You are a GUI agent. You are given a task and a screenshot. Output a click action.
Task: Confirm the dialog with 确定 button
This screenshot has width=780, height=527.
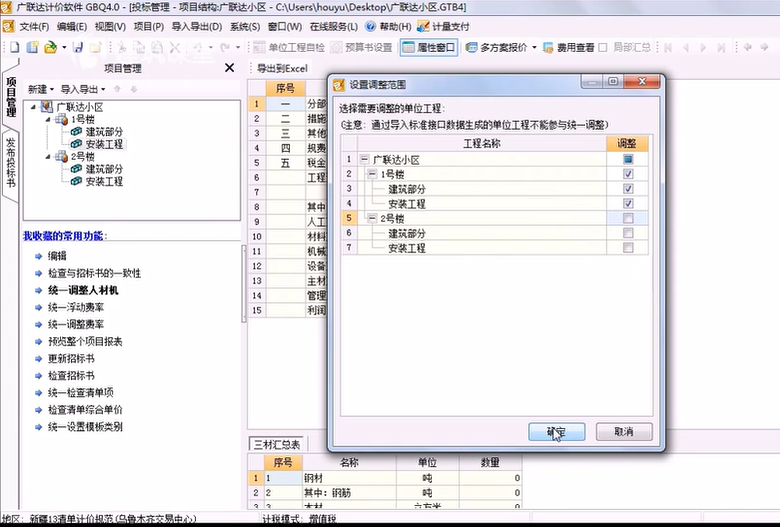click(557, 431)
